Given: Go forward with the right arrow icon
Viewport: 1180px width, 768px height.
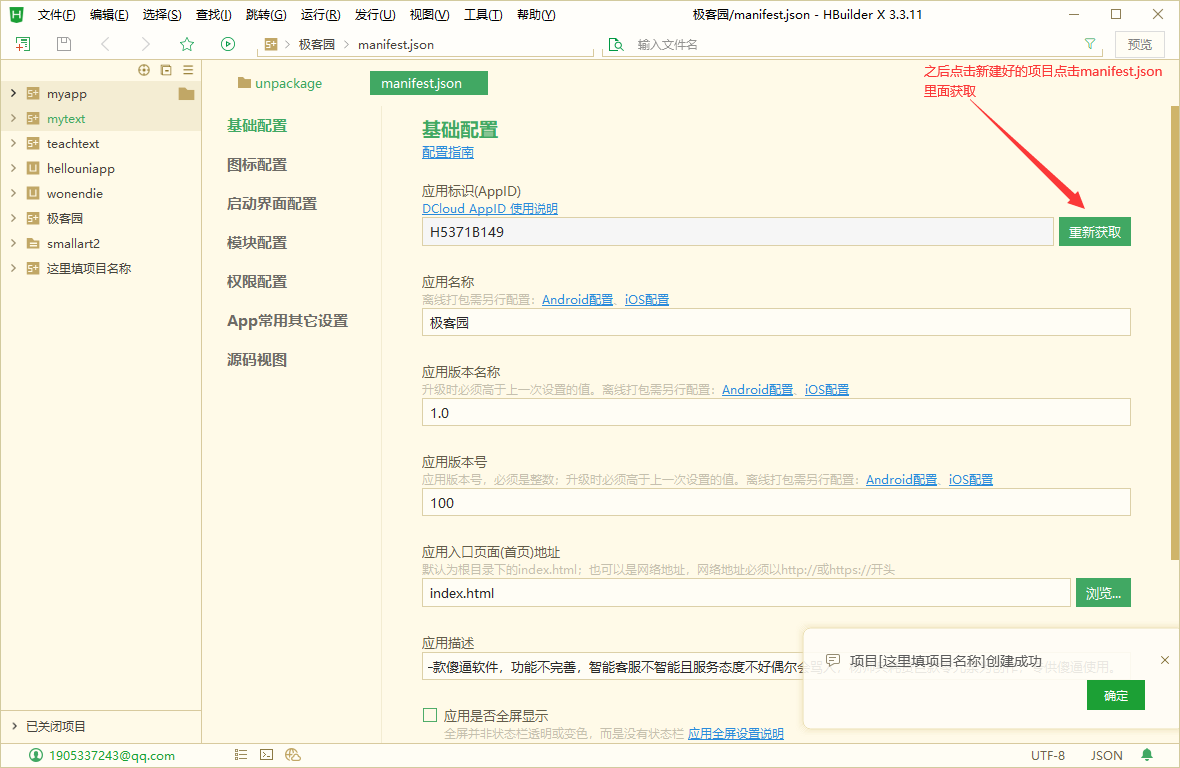Looking at the screenshot, I should click(x=145, y=44).
